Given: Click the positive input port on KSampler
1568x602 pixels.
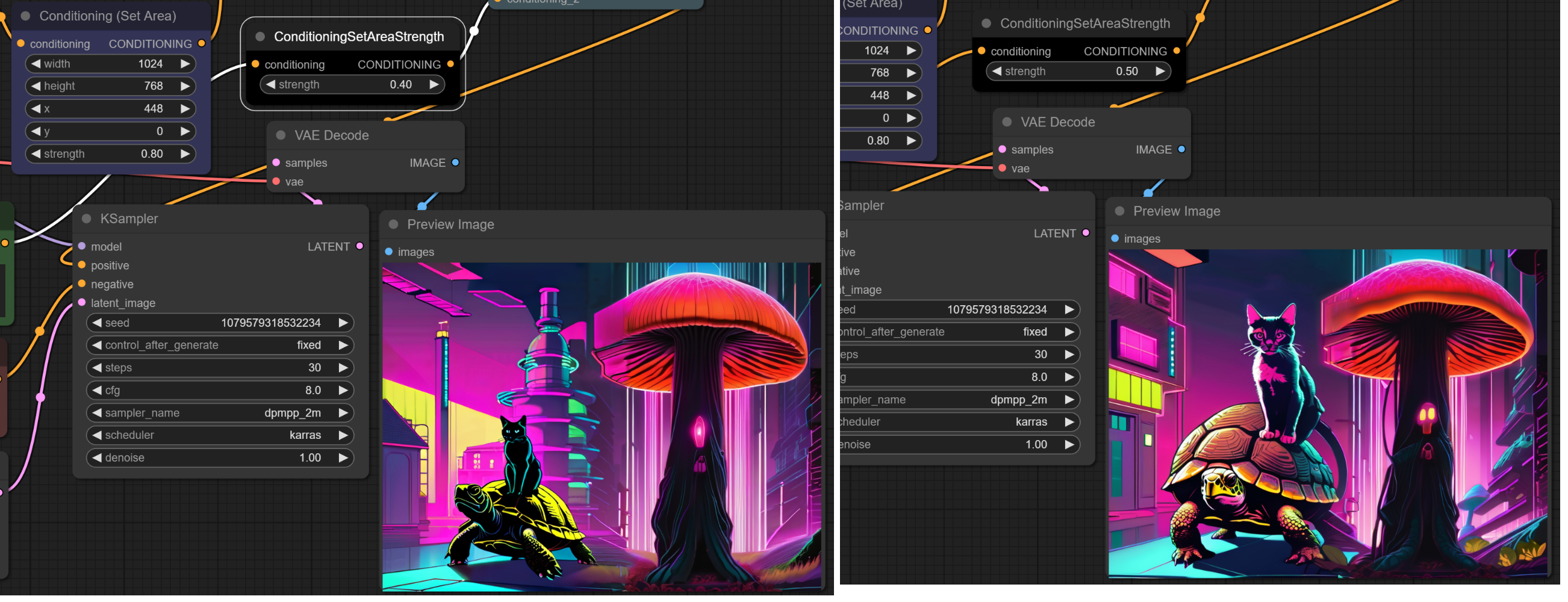Looking at the screenshot, I should click(x=82, y=265).
